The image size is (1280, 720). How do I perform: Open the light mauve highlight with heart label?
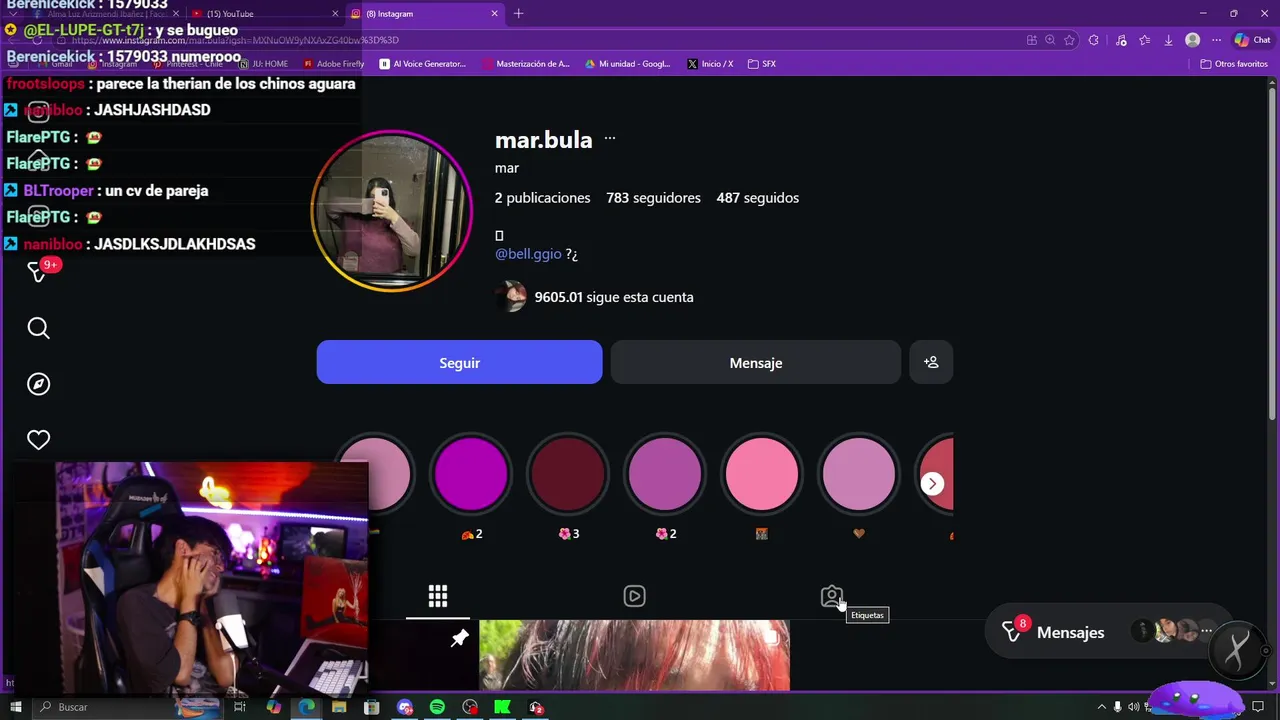pyautogui.click(x=859, y=473)
